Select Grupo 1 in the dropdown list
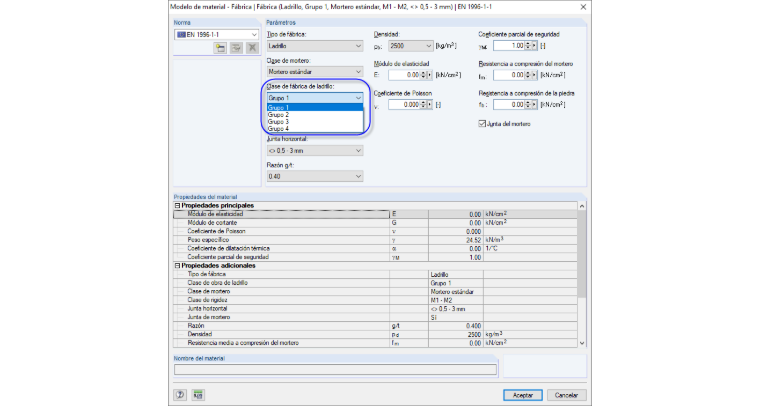The width and height of the screenshot is (760, 406). [315, 108]
